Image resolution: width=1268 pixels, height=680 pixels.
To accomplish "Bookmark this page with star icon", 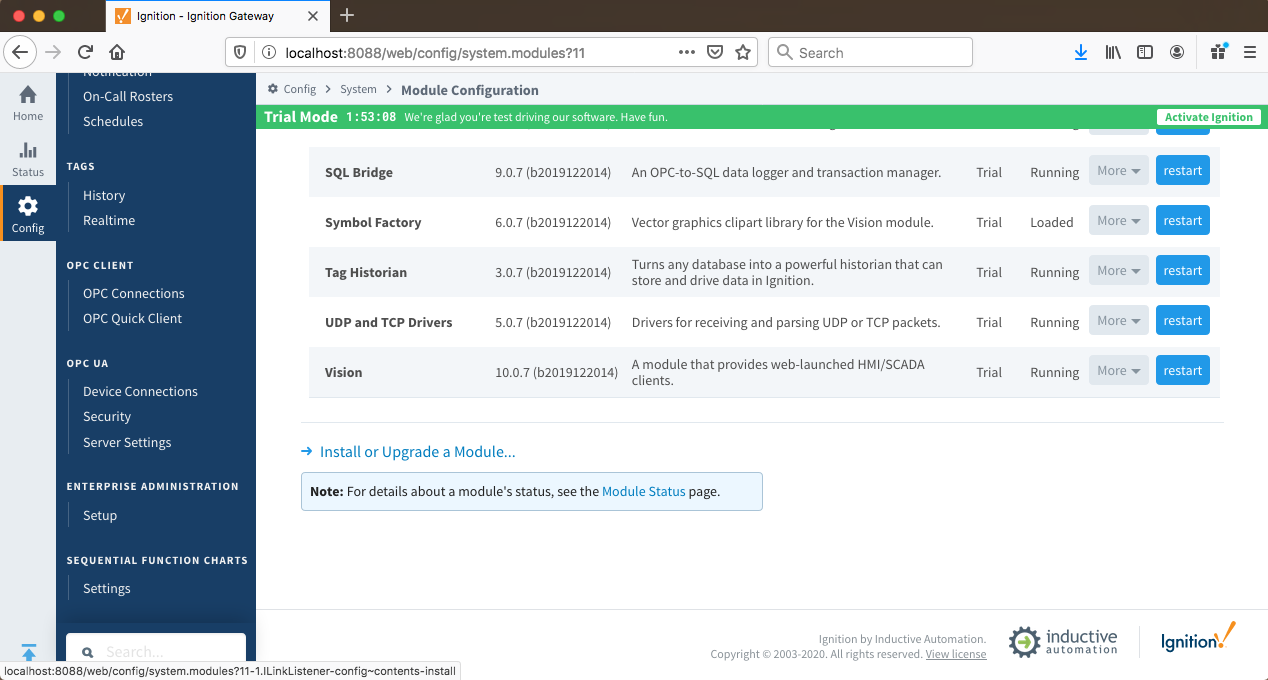I will pos(742,52).
